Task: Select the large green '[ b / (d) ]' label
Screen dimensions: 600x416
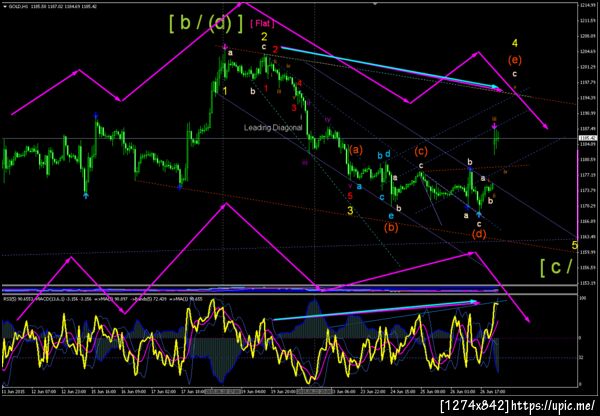Action: coord(206,24)
